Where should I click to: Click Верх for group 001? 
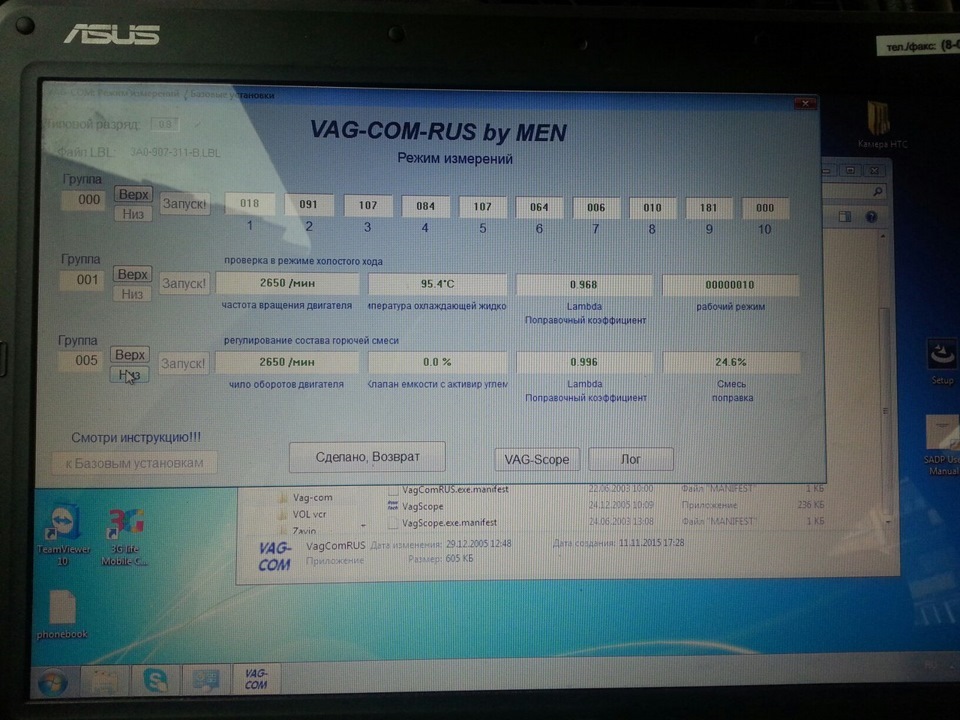coord(132,274)
